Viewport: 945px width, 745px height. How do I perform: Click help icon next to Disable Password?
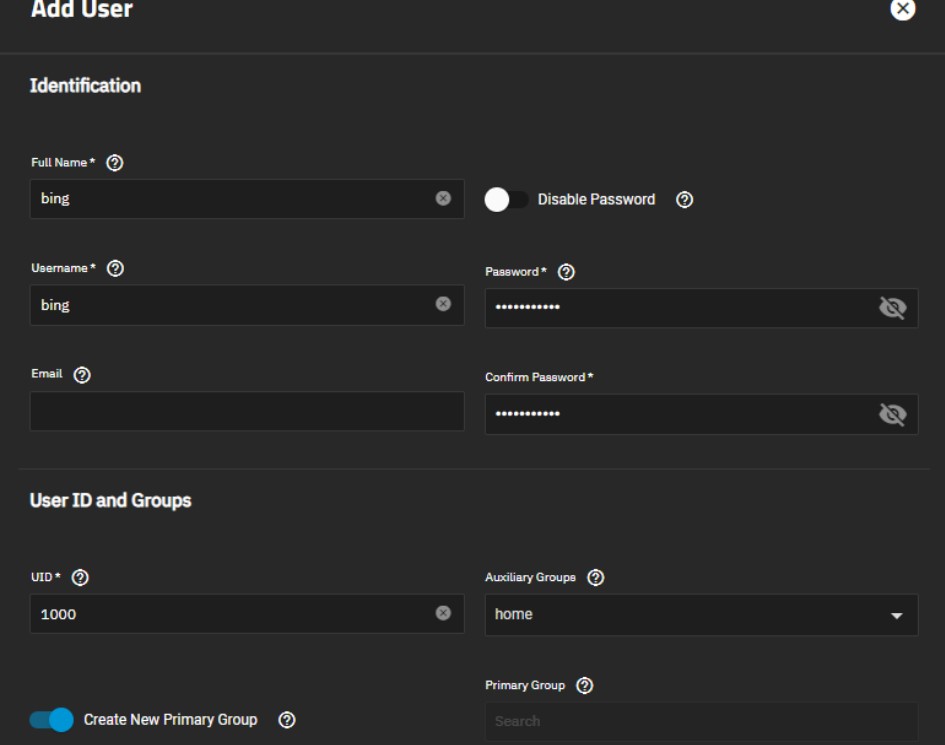coord(684,200)
